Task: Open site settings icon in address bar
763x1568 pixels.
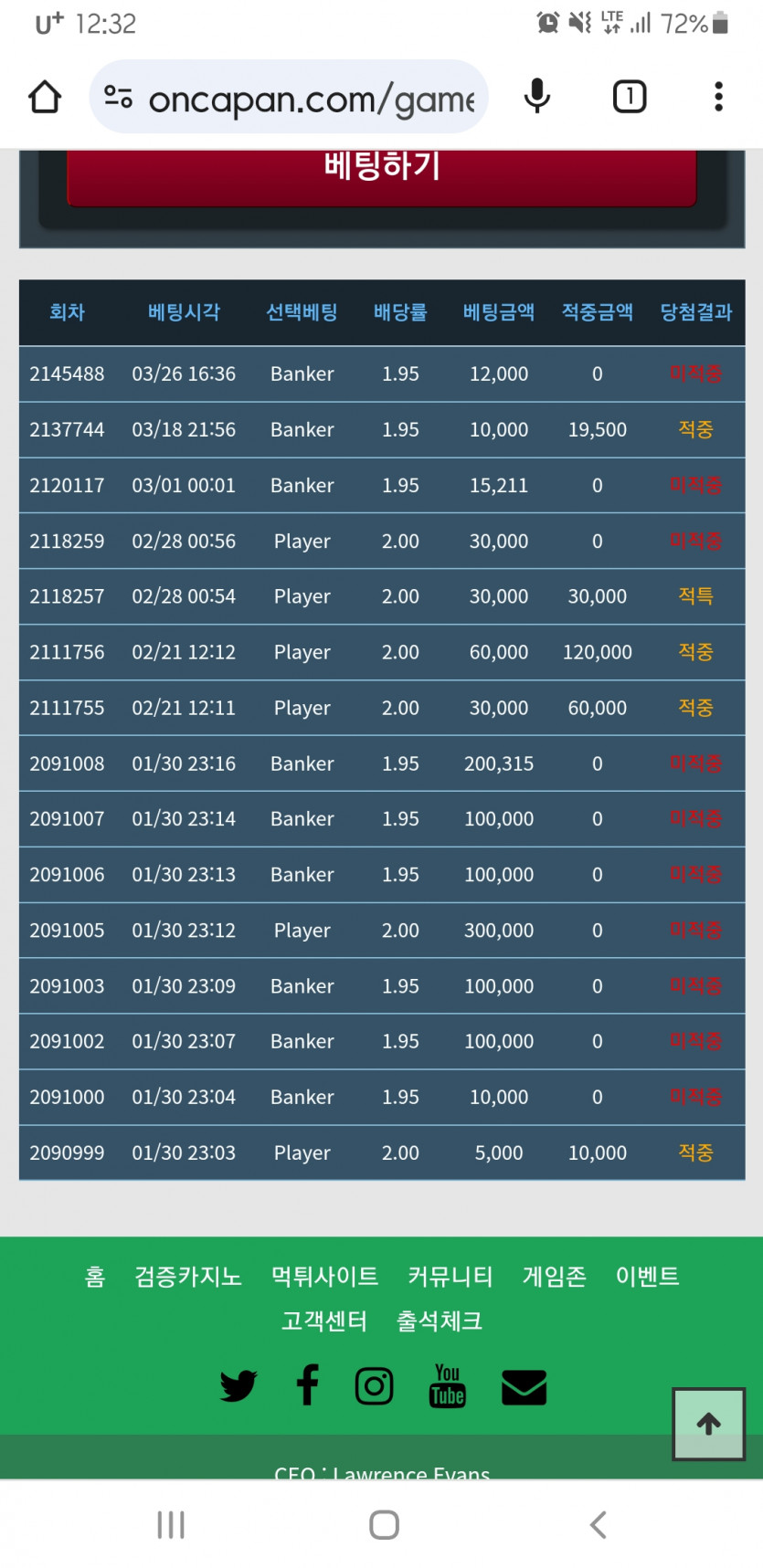Action: [x=119, y=97]
